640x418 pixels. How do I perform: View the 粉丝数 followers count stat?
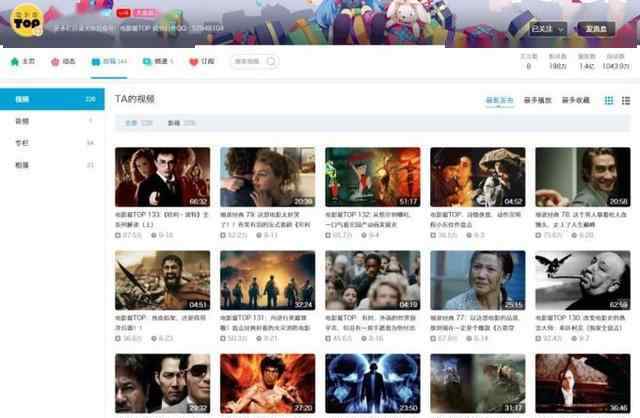(558, 61)
